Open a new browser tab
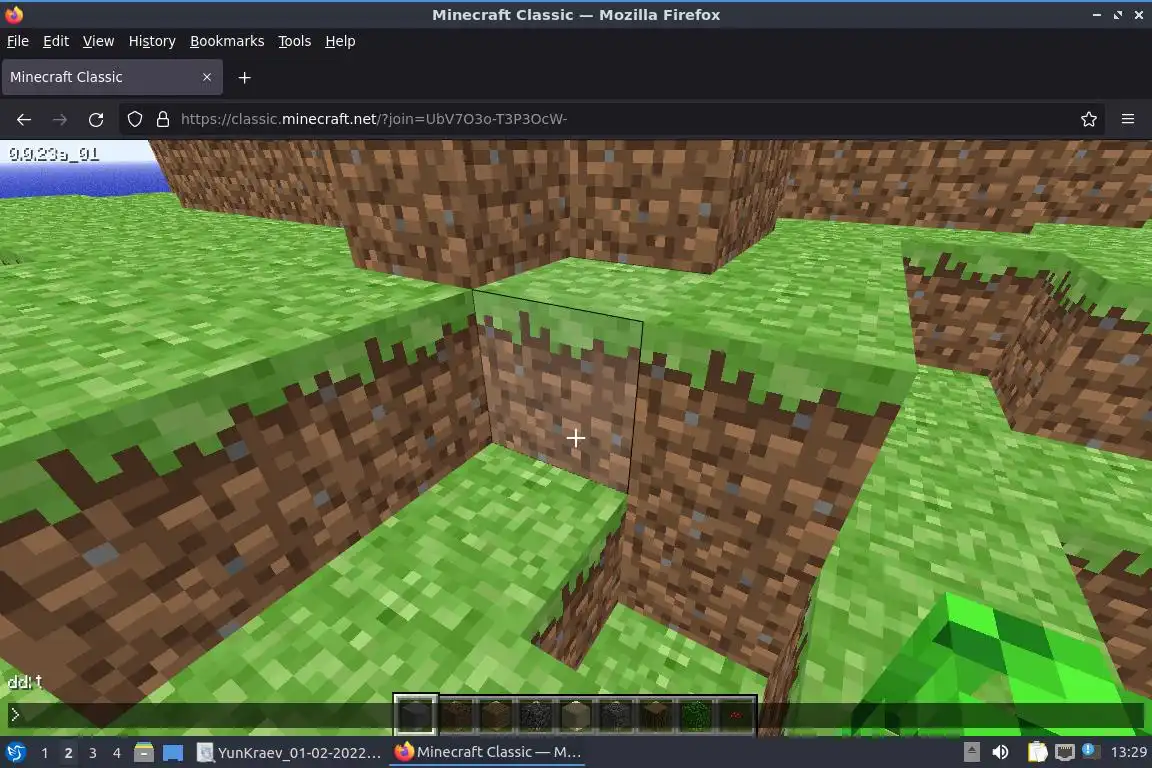This screenshot has height=768, width=1152. pos(245,77)
